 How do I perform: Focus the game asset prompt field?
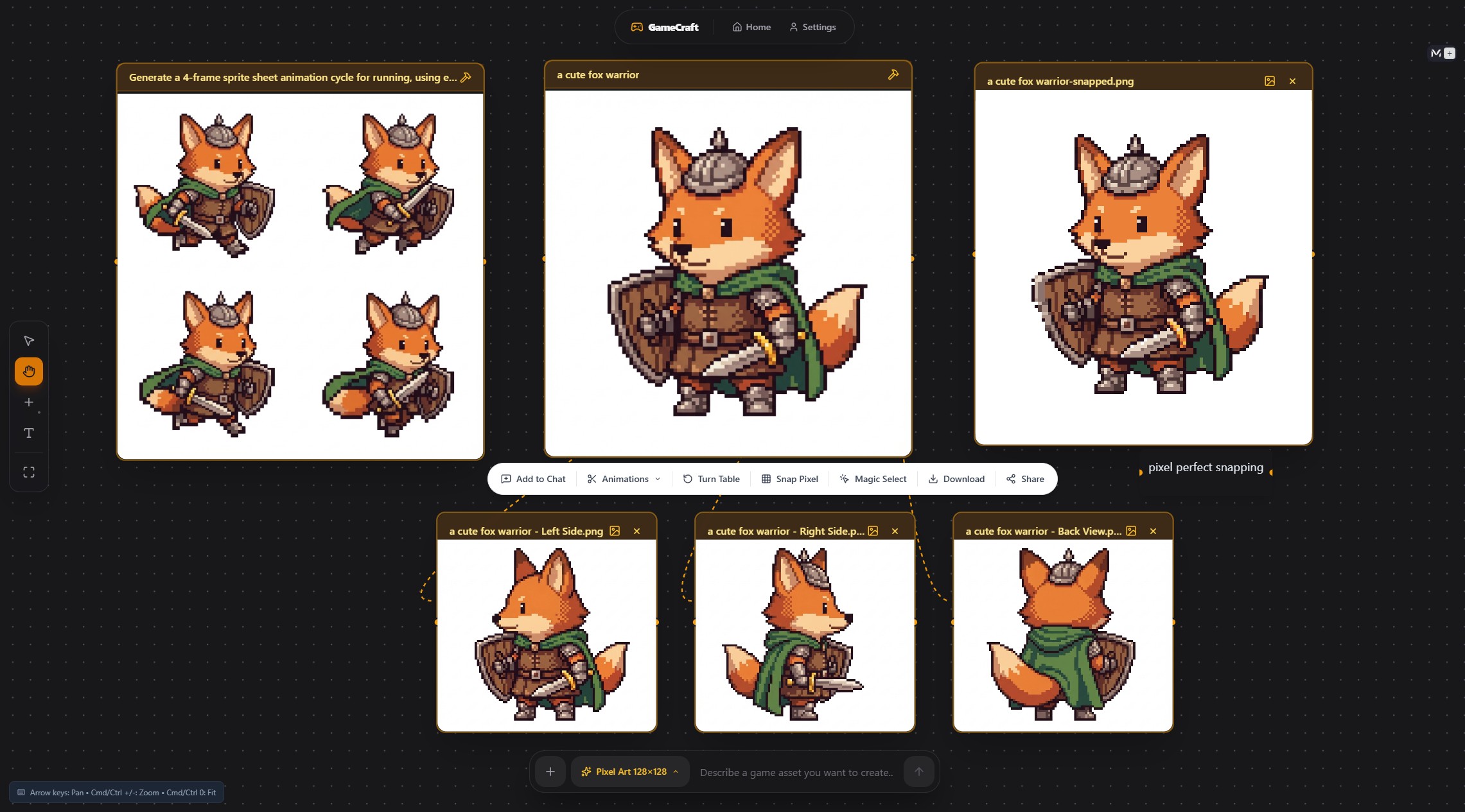coord(796,772)
